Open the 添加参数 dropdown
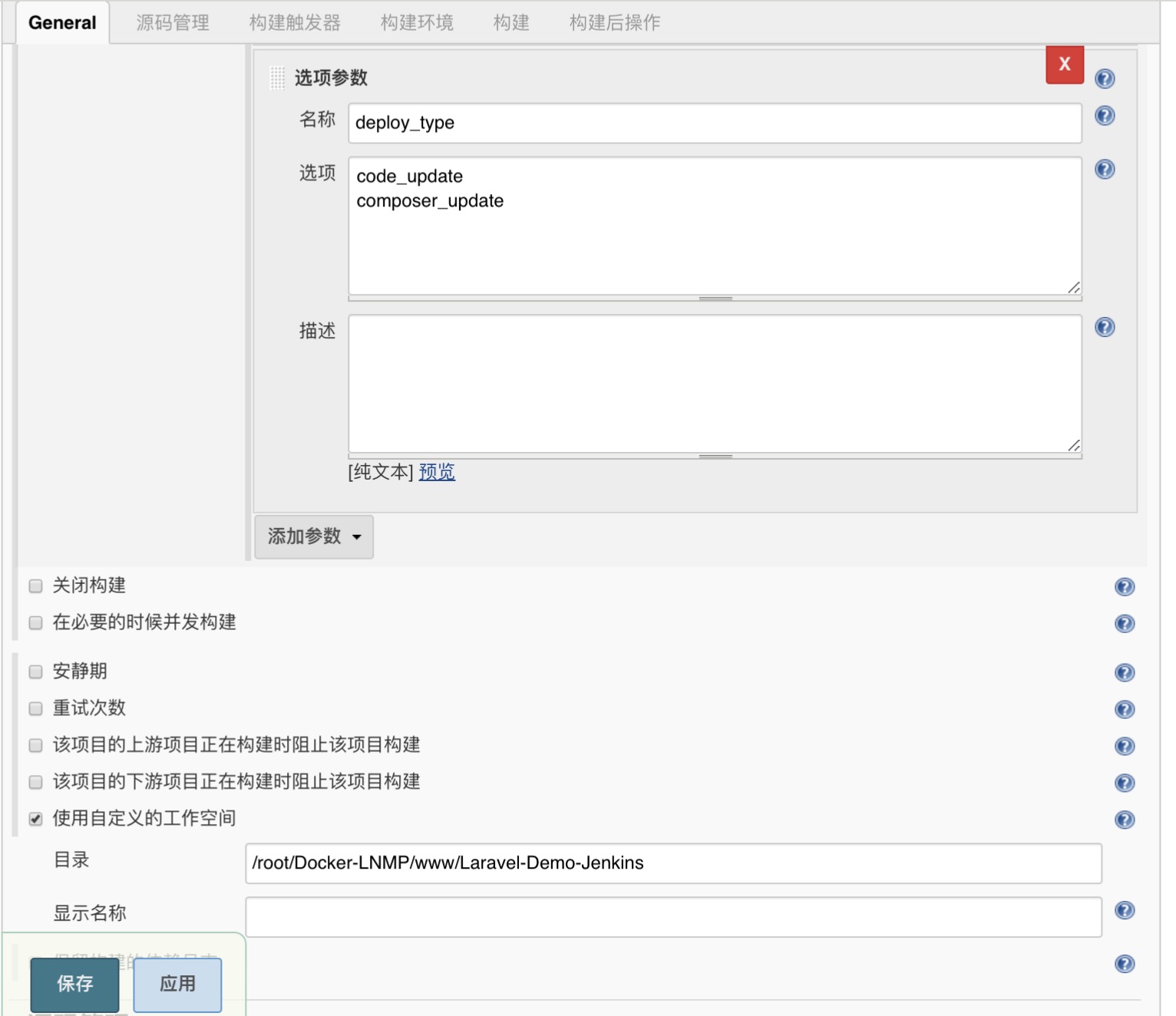The image size is (1176, 1016). pyautogui.click(x=314, y=537)
